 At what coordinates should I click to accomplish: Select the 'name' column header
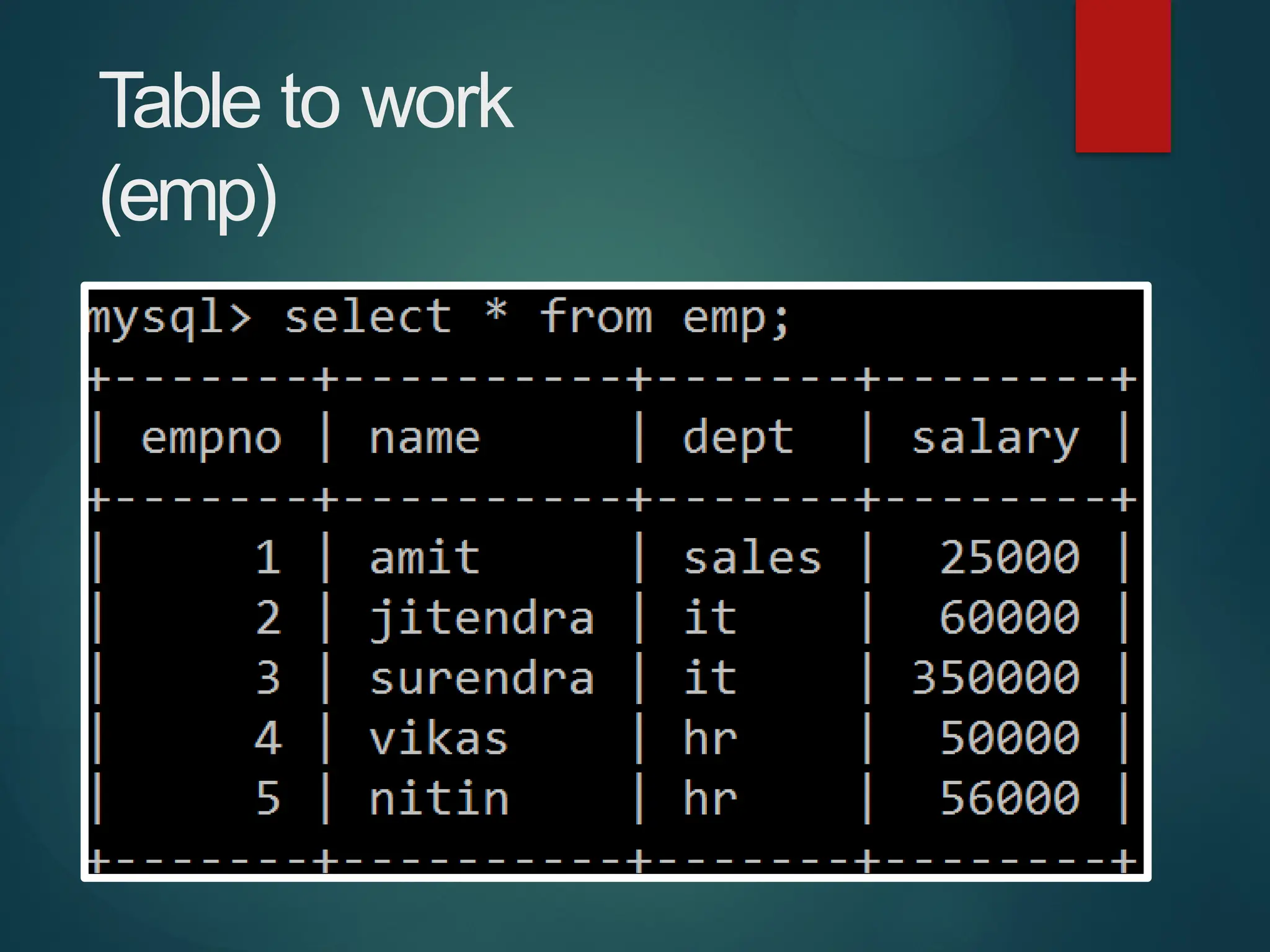[x=425, y=439]
